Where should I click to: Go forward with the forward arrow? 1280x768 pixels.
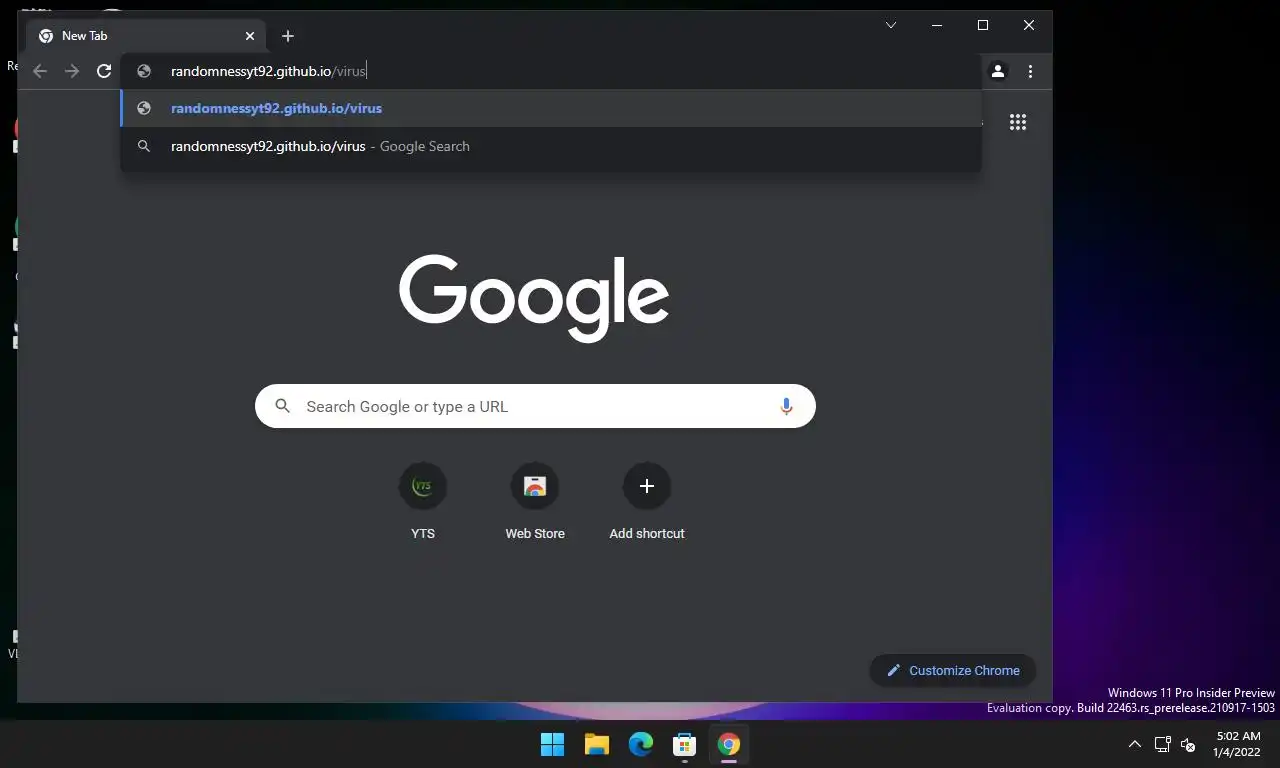pyautogui.click(x=72, y=71)
